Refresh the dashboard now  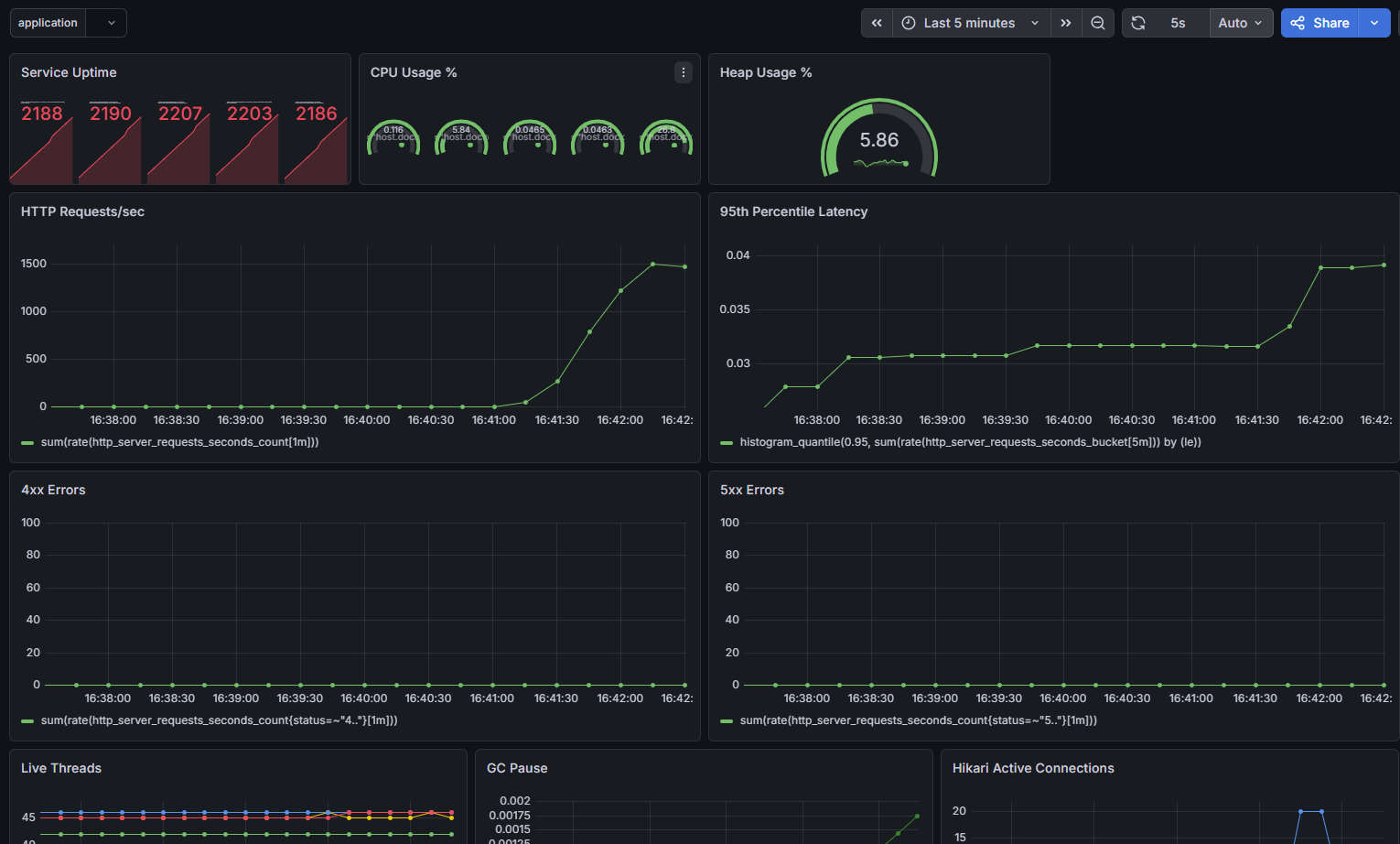point(1138,23)
